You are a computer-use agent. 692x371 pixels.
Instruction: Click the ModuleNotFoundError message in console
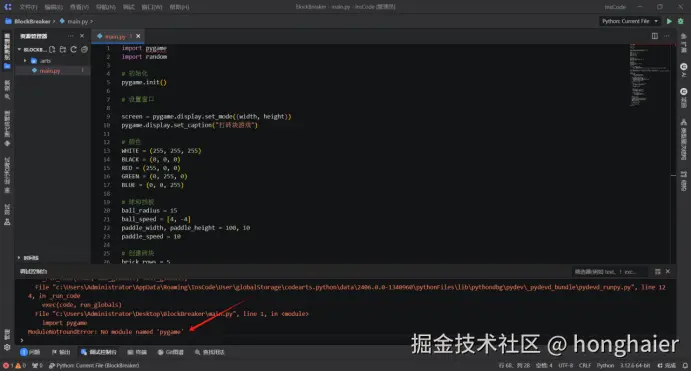[x=105, y=332]
